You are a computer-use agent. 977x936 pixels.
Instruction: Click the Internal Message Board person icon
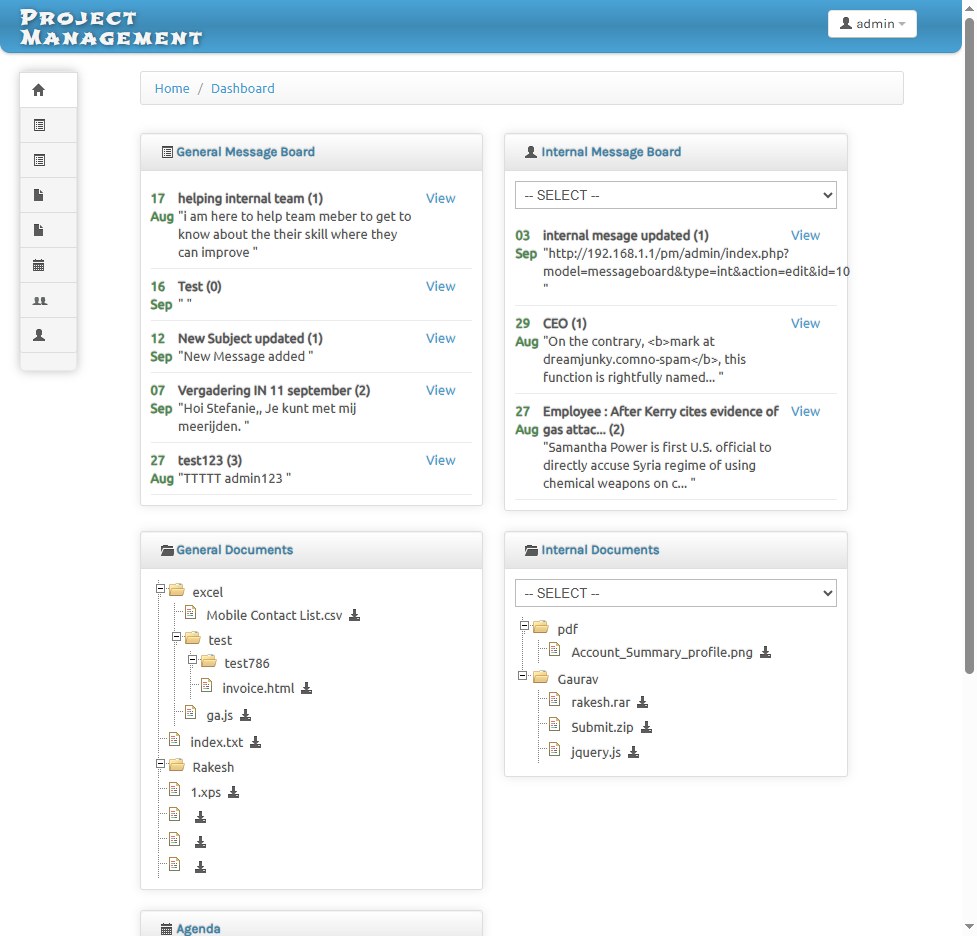pyautogui.click(x=531, y=152)
